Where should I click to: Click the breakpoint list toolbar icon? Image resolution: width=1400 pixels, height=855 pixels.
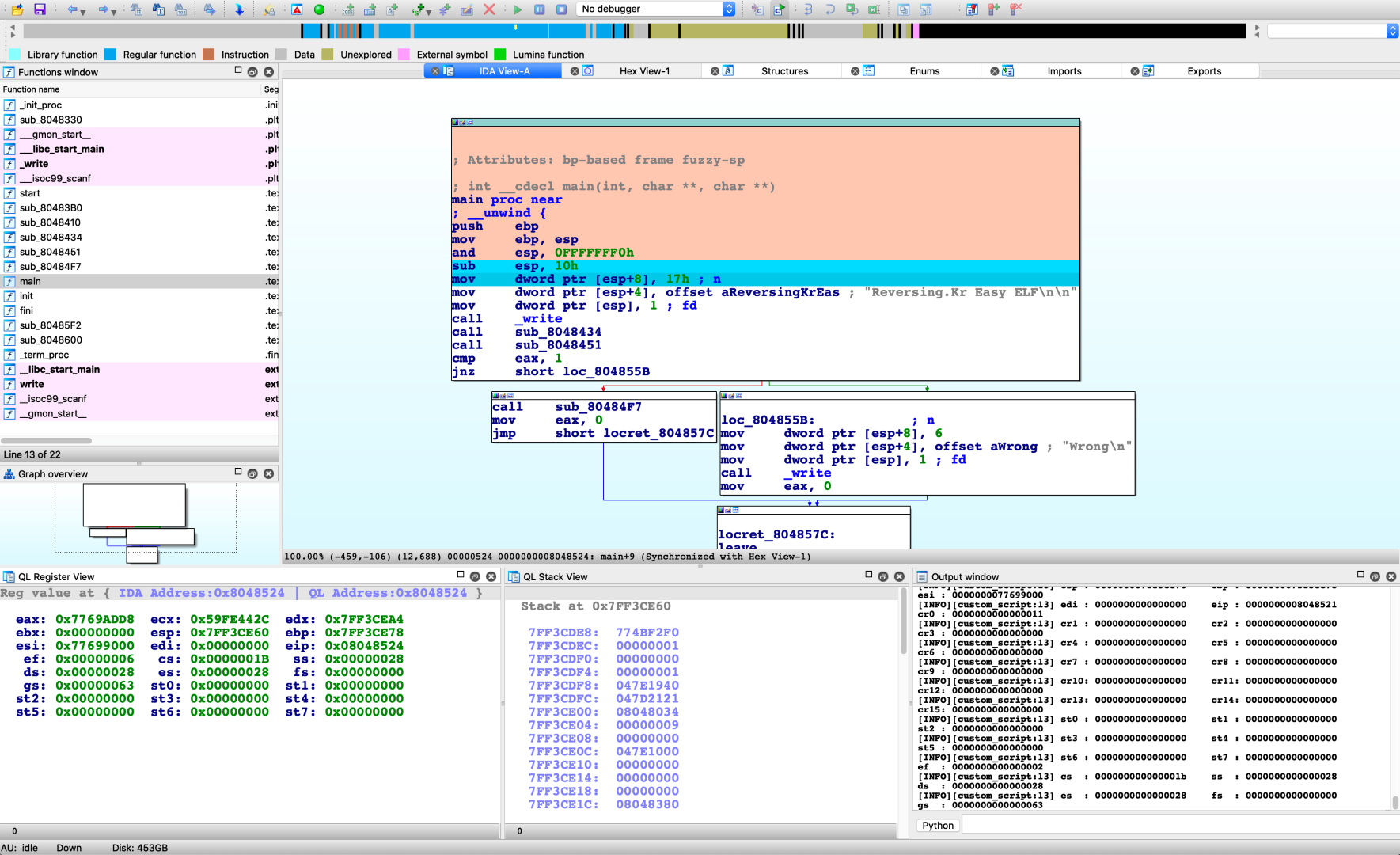pos(972,9)
